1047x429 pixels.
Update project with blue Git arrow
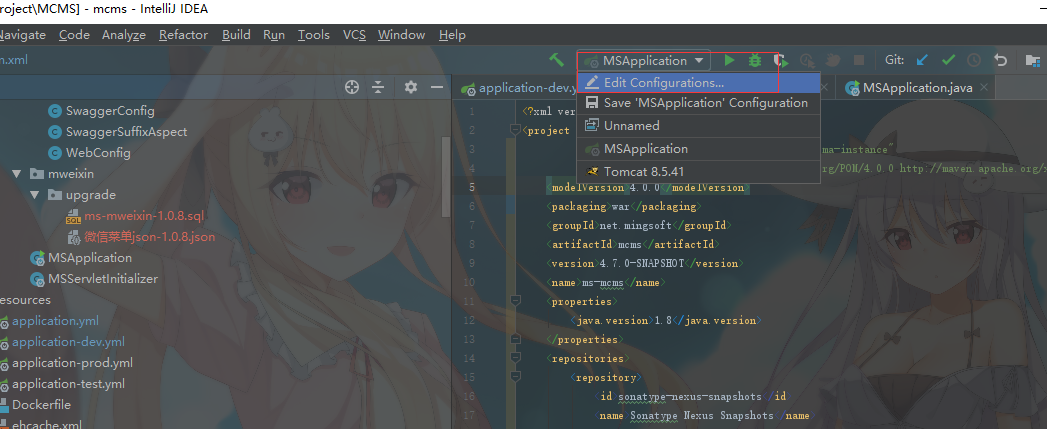(x=922, y=60)
